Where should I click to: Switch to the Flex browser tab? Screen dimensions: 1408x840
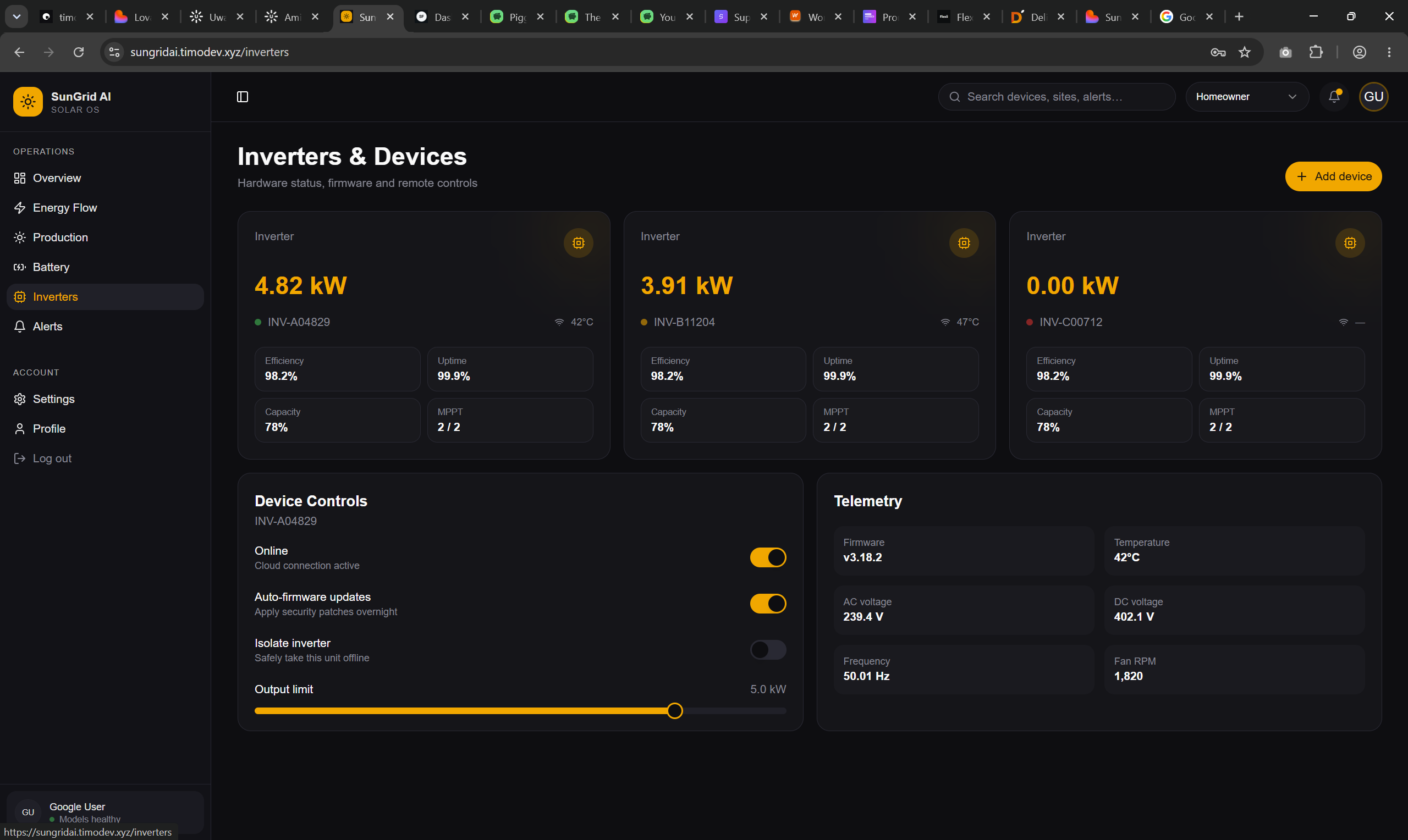(964, 17)
